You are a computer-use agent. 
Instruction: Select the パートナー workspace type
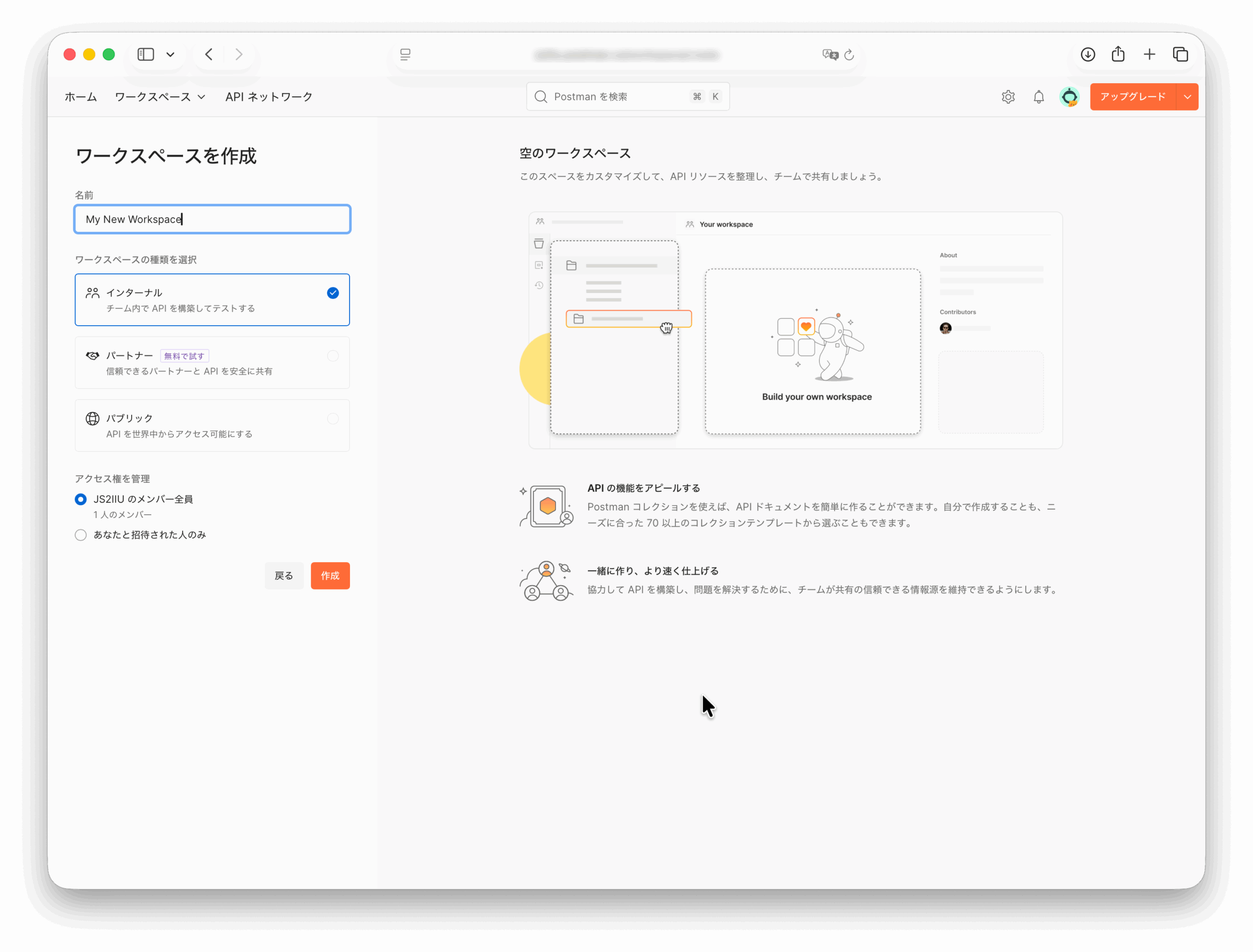[x=212, y=363]
